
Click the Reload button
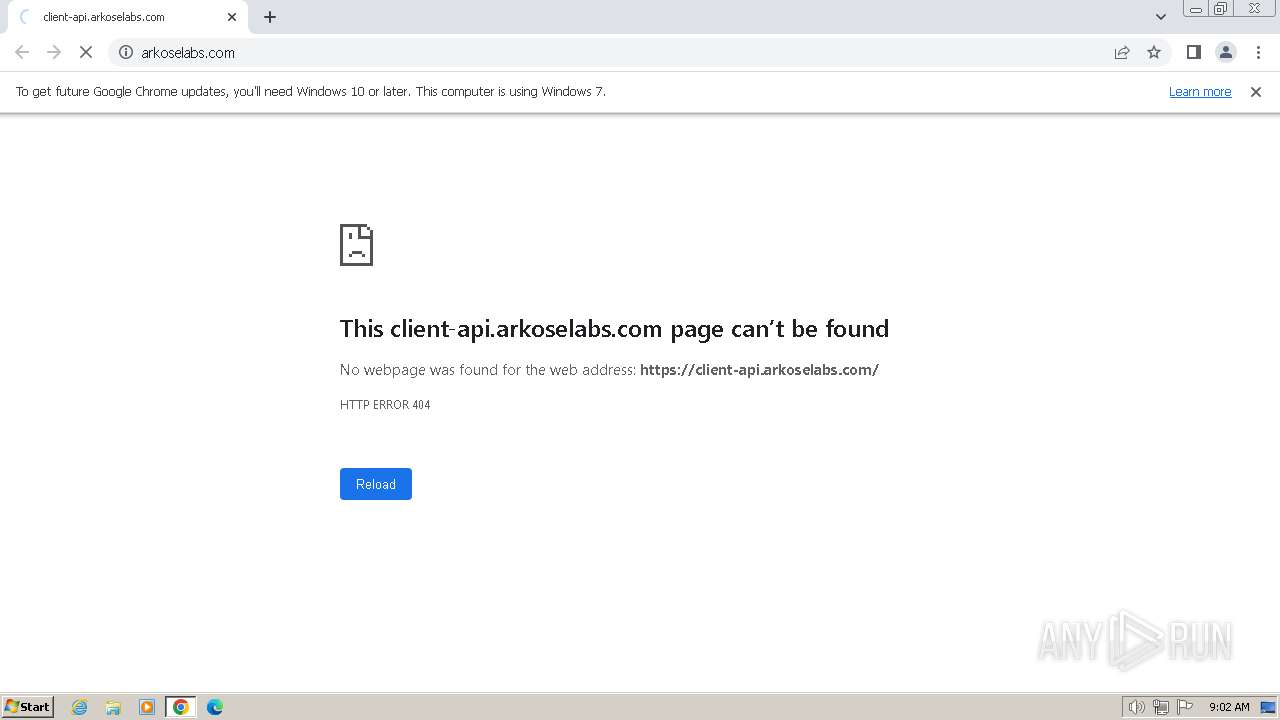point(376,484)
